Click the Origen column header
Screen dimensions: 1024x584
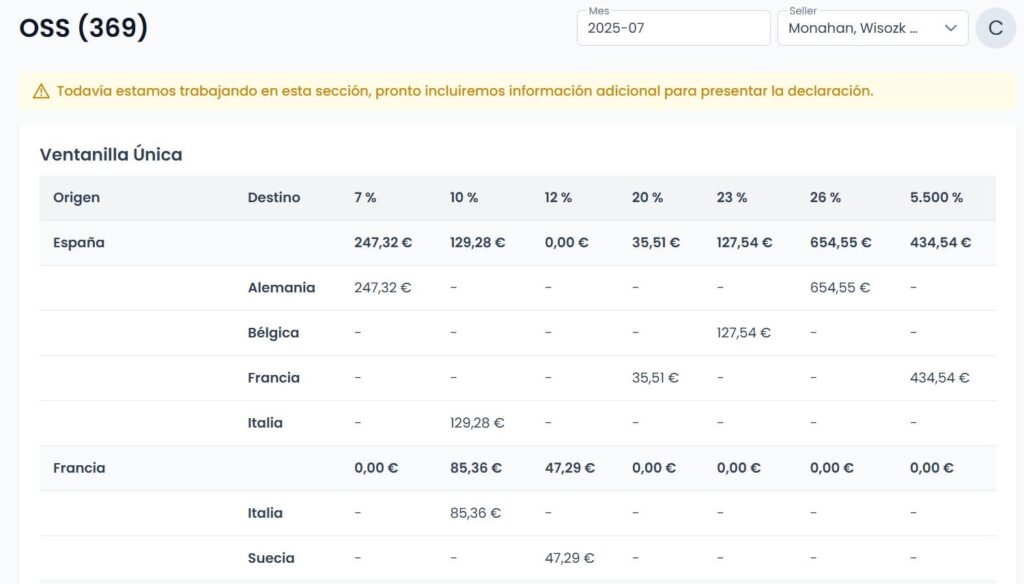pyautogui.click(x=76, y=198)
